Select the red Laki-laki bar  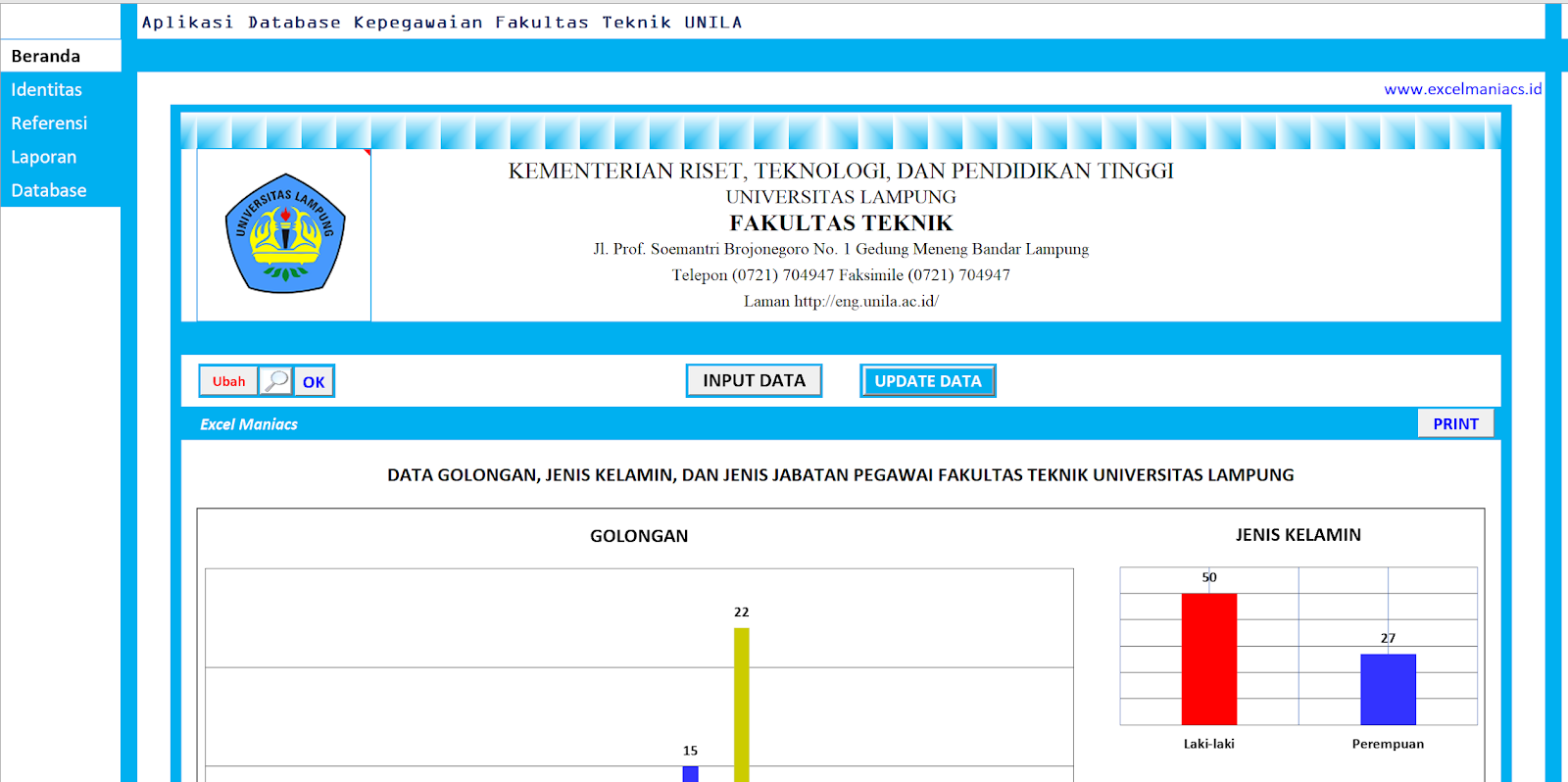tap(1208, 659)
